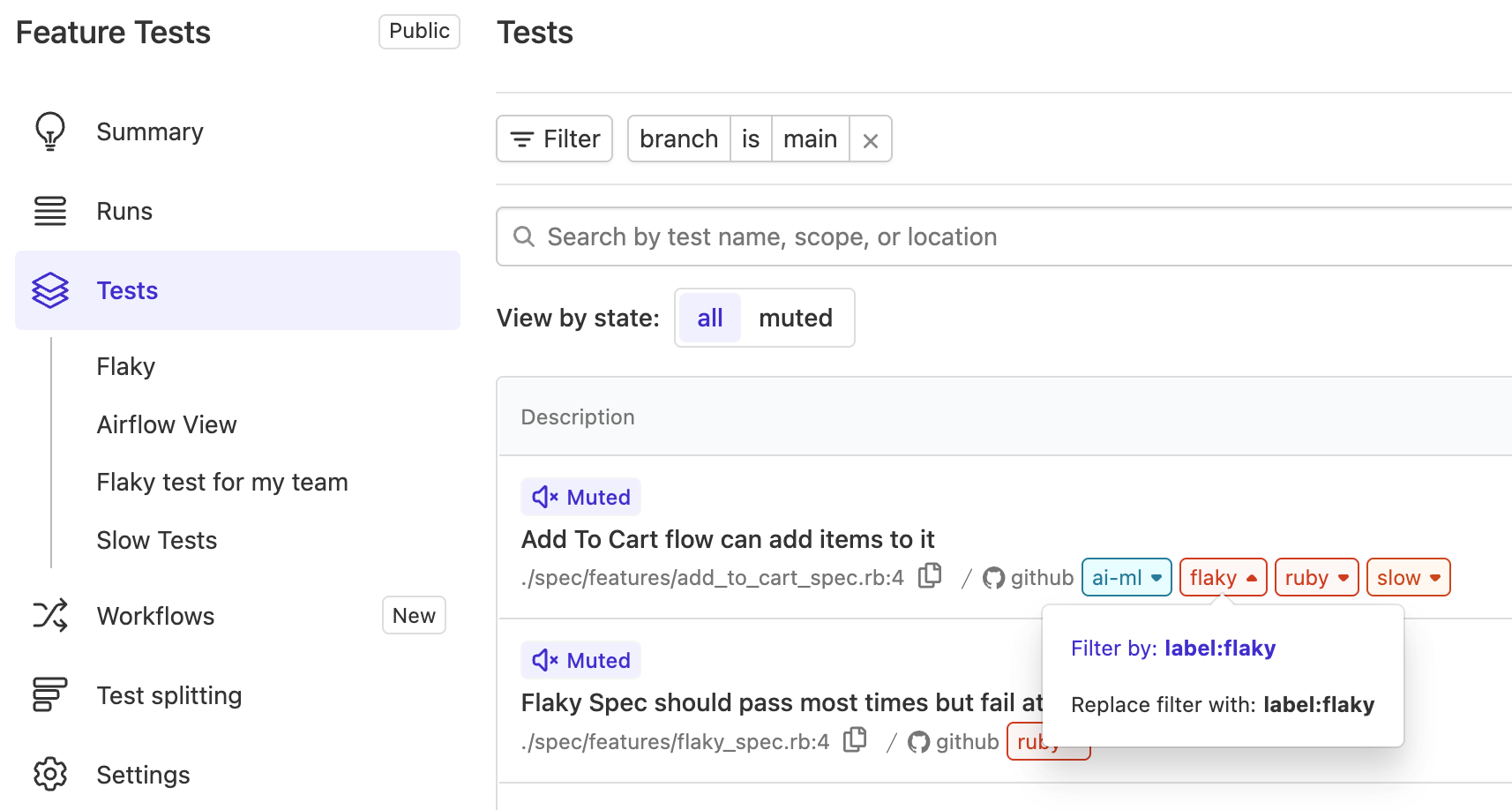Toggle the Muted badge on Flaky Spec test
Screen dimensions: 1512x810
tap(580, 659)
